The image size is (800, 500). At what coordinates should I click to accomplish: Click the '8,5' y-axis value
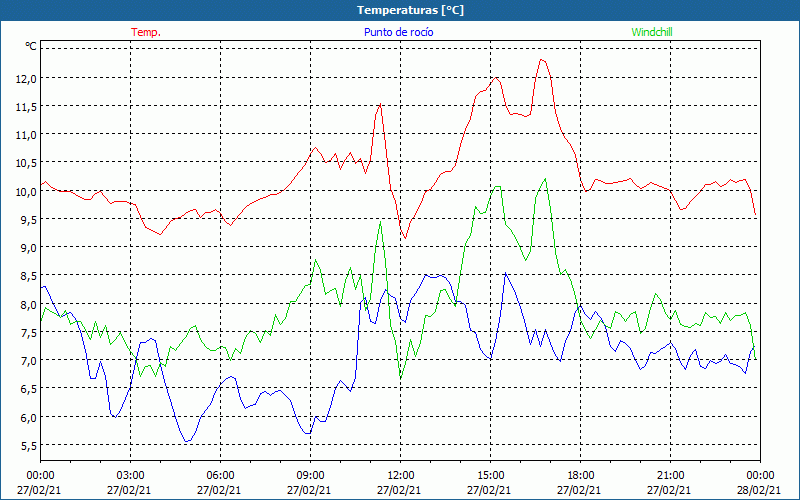click(x=28, y=277)
